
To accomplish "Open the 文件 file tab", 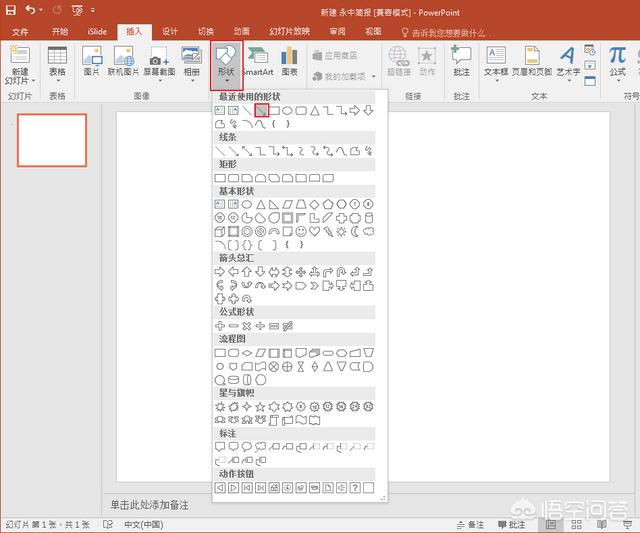I will [x=21, y=31].
